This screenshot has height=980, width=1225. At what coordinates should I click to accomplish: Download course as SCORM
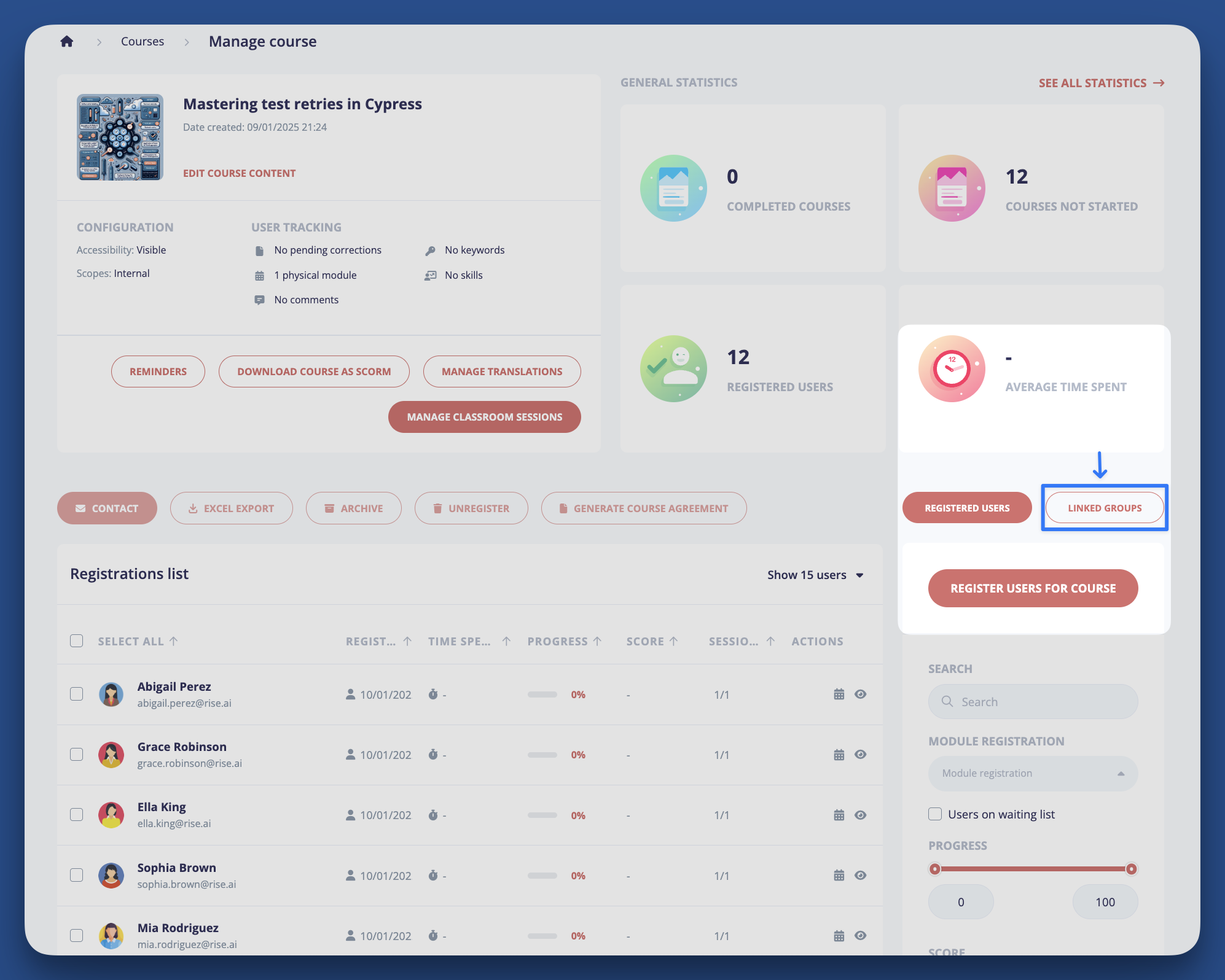tap(314, 371)
